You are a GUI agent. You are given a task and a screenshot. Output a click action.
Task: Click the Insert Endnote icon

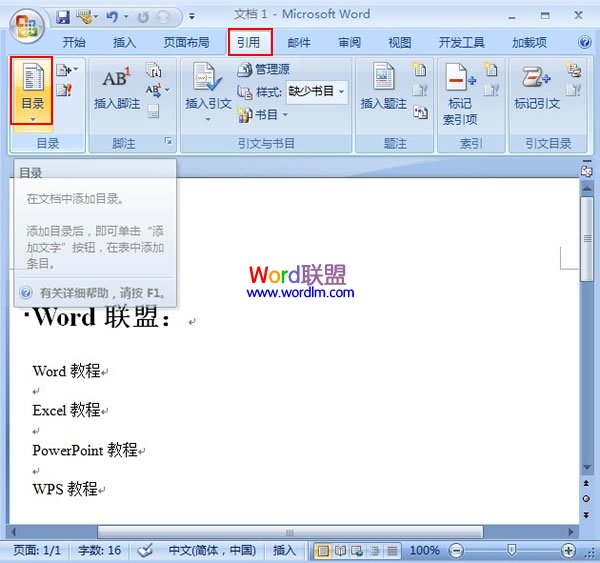(x=154, y=70)
